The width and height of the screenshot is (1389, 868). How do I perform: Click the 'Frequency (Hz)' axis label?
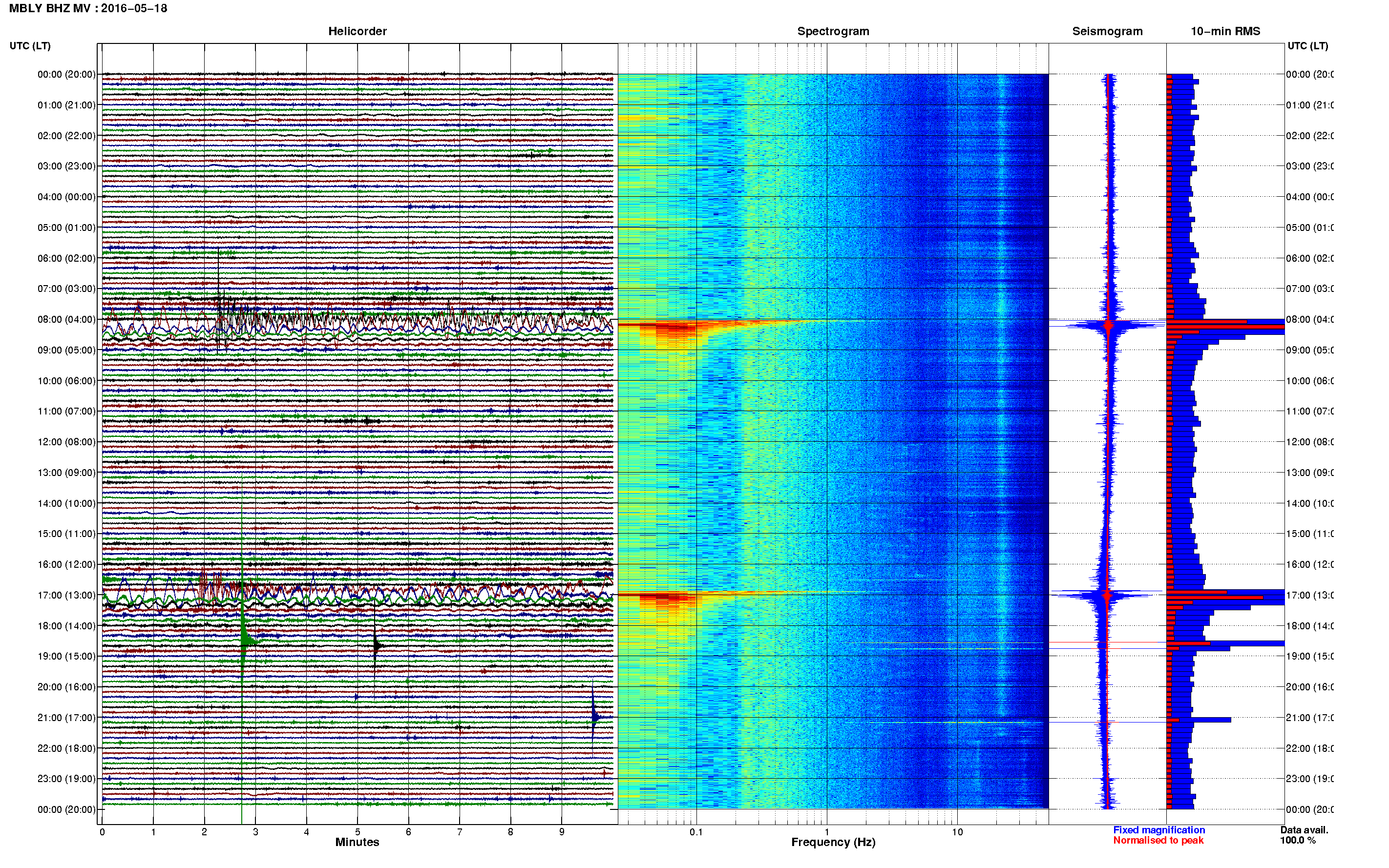click(x=833, y=842)
